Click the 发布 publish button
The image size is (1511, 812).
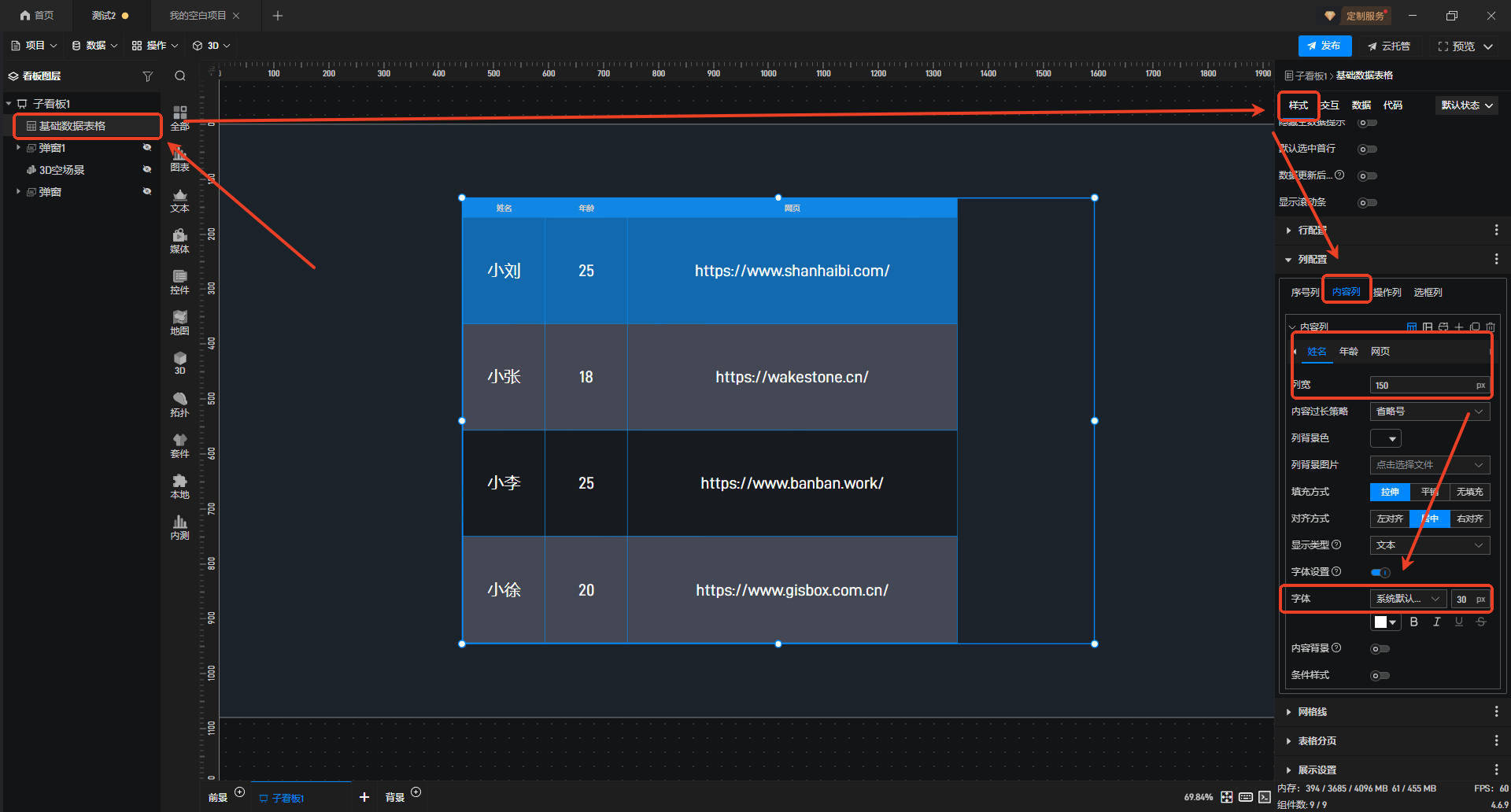pyautogui.click(x=1324, y=46)
